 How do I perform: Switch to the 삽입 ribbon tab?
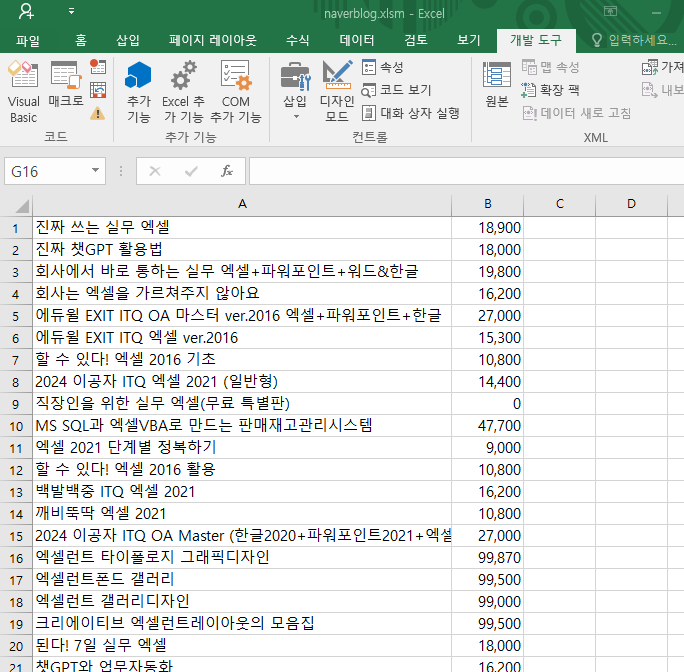[x=128, y=41]
